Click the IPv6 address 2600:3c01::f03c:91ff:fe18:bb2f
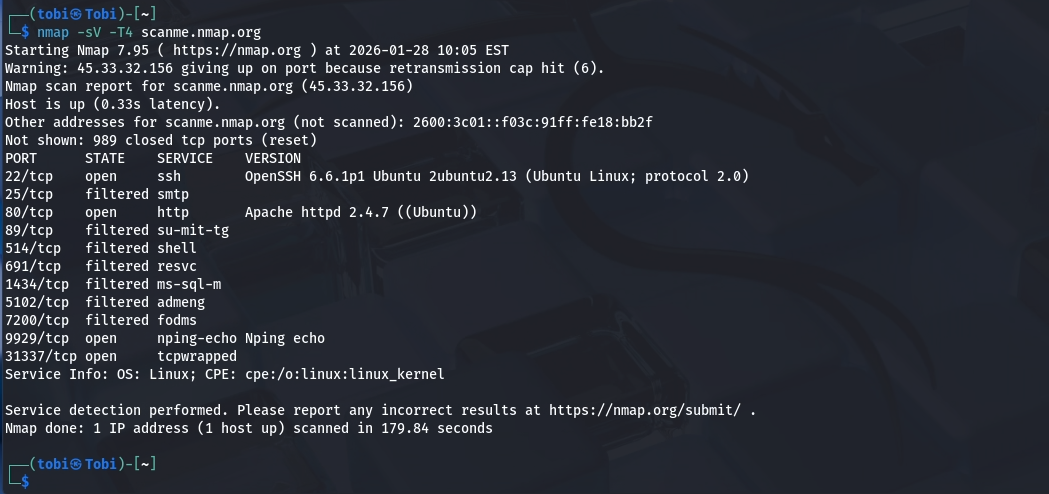1049x494 pixels. 528,122
